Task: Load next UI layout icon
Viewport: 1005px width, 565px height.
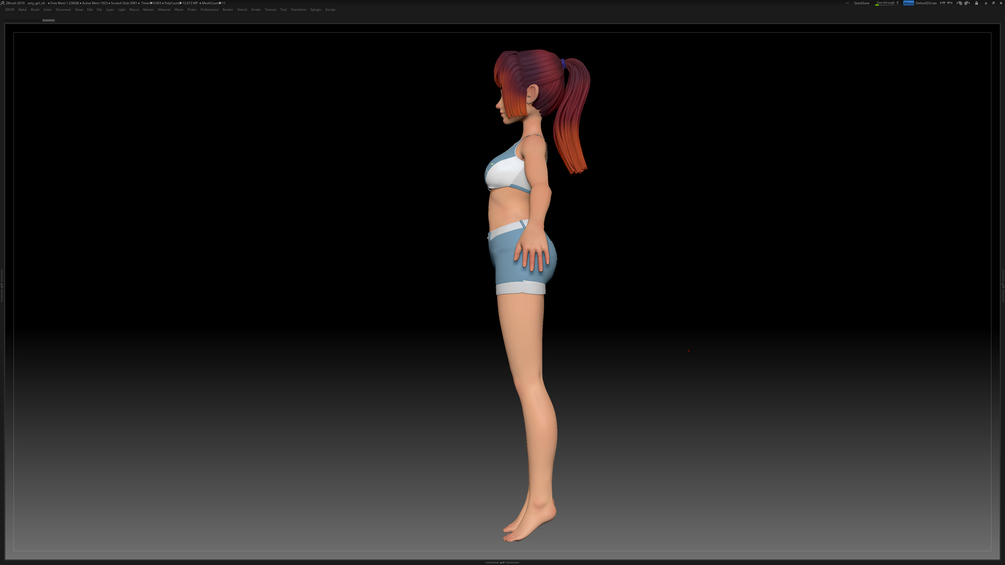Action: 950,3
